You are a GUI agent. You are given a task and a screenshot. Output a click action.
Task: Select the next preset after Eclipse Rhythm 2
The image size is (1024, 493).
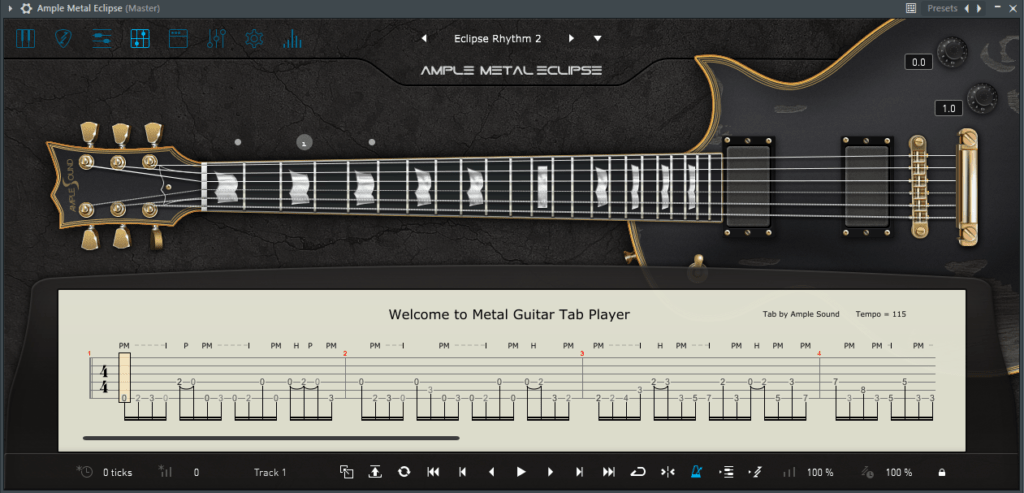point(571,39)
